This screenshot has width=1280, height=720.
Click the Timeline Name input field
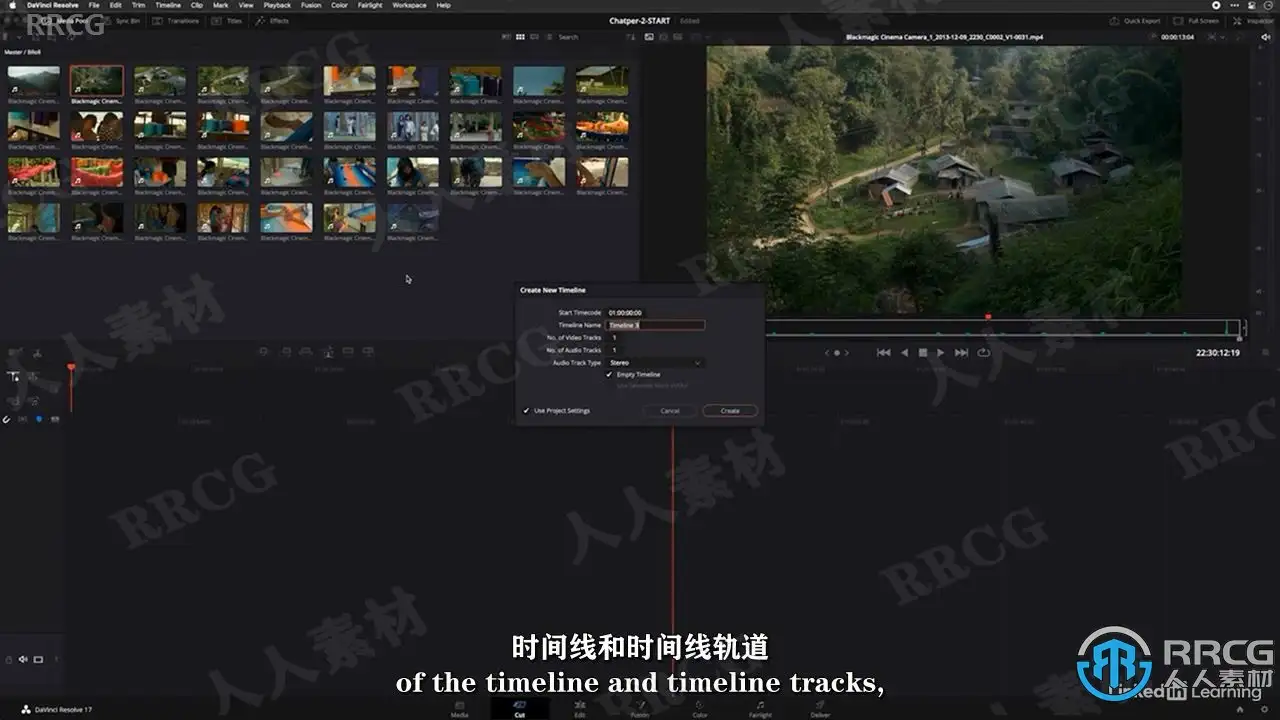point(655,325)
